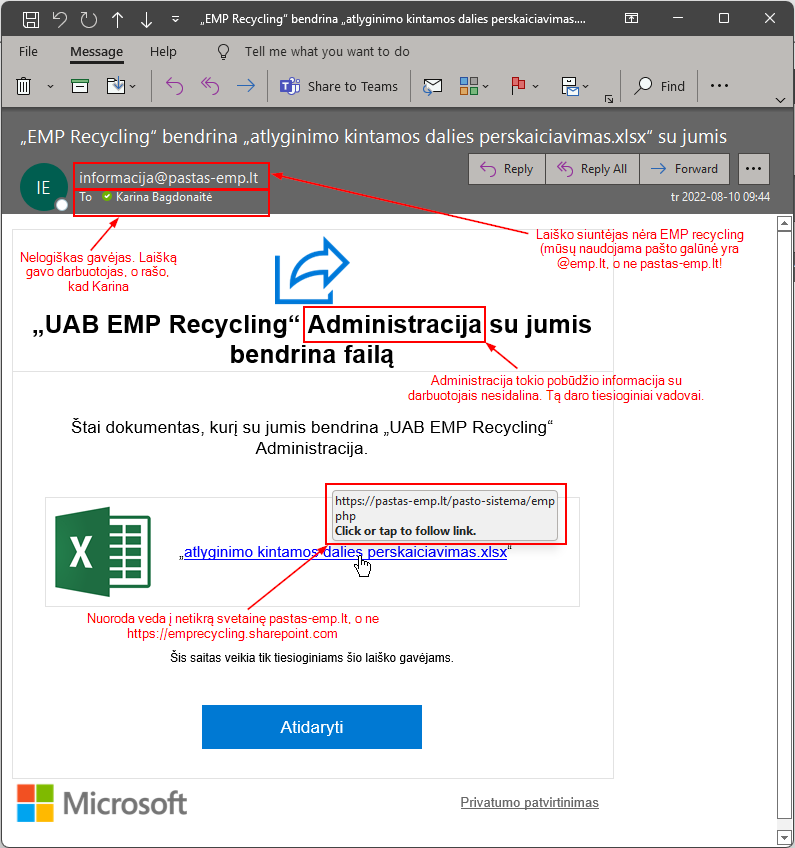Select the Message tab

click(97, 51)
